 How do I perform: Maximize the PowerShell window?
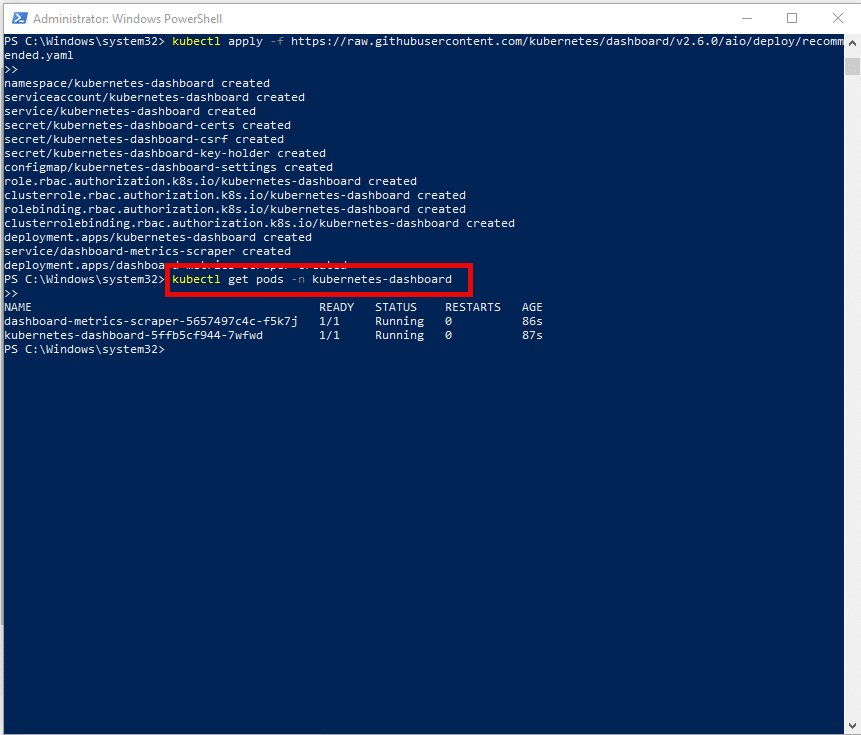792,18
